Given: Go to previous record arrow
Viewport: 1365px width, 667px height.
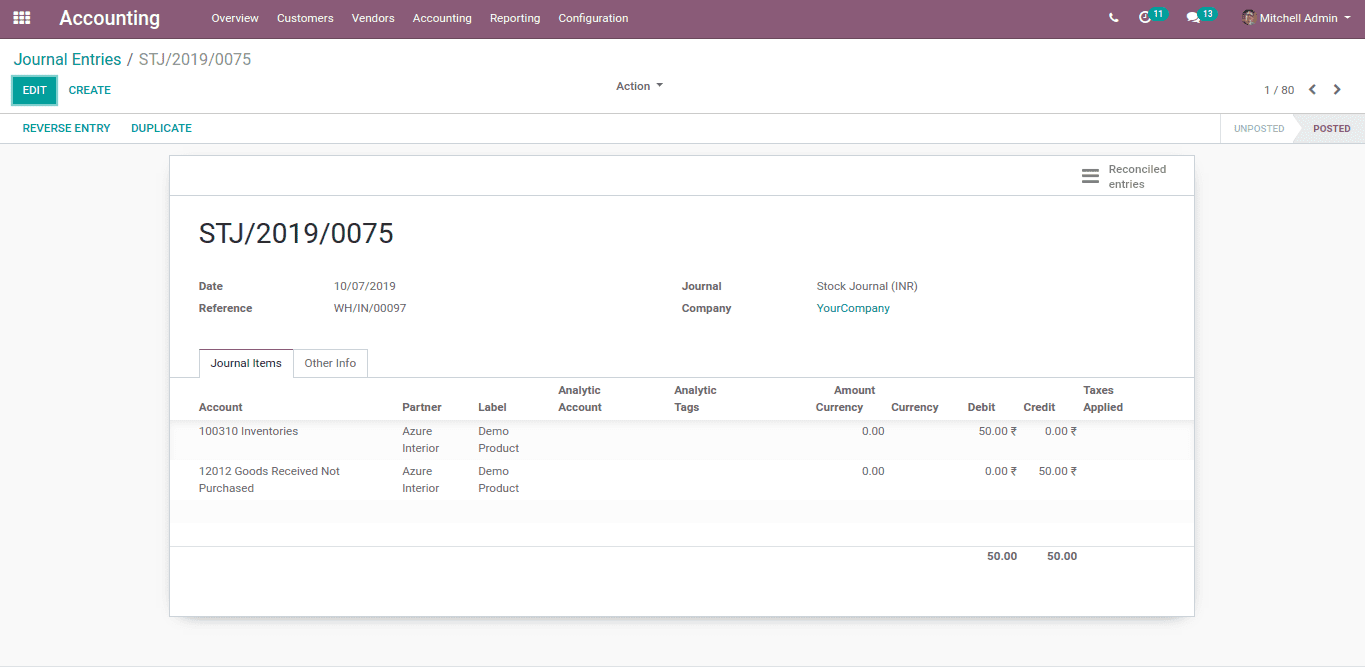Looking at the screenshot, I should [1313, 90].
